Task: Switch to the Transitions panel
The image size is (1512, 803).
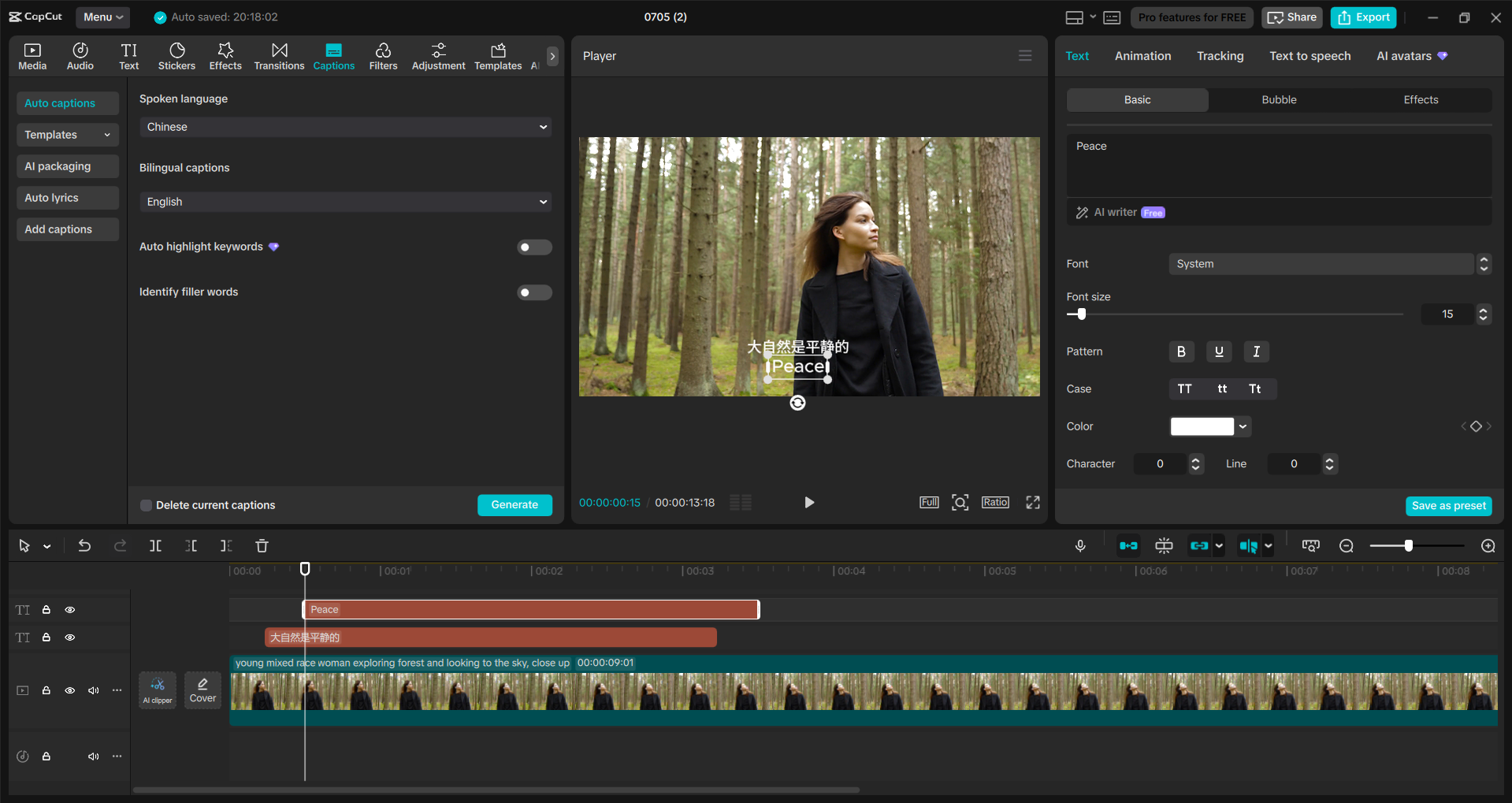Action: click(279, 55)
